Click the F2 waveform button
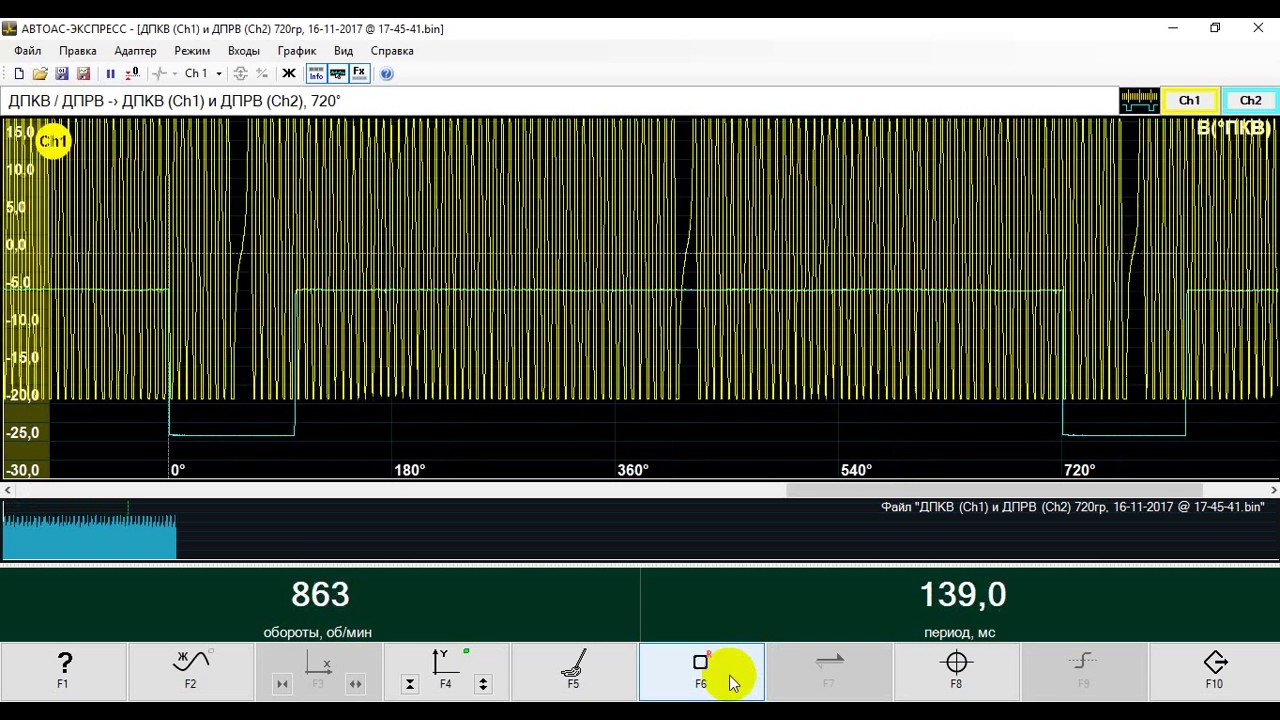1280x720 pixels. 191,671
